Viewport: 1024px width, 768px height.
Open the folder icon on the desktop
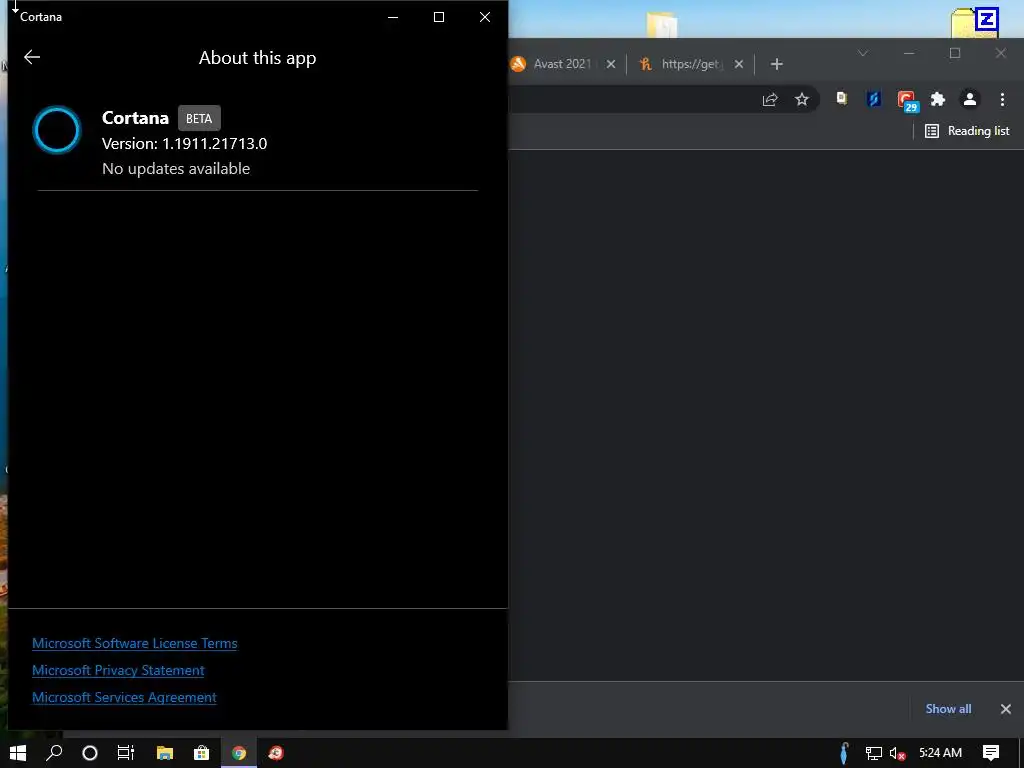pyautogui.click(x=662, y=25)
